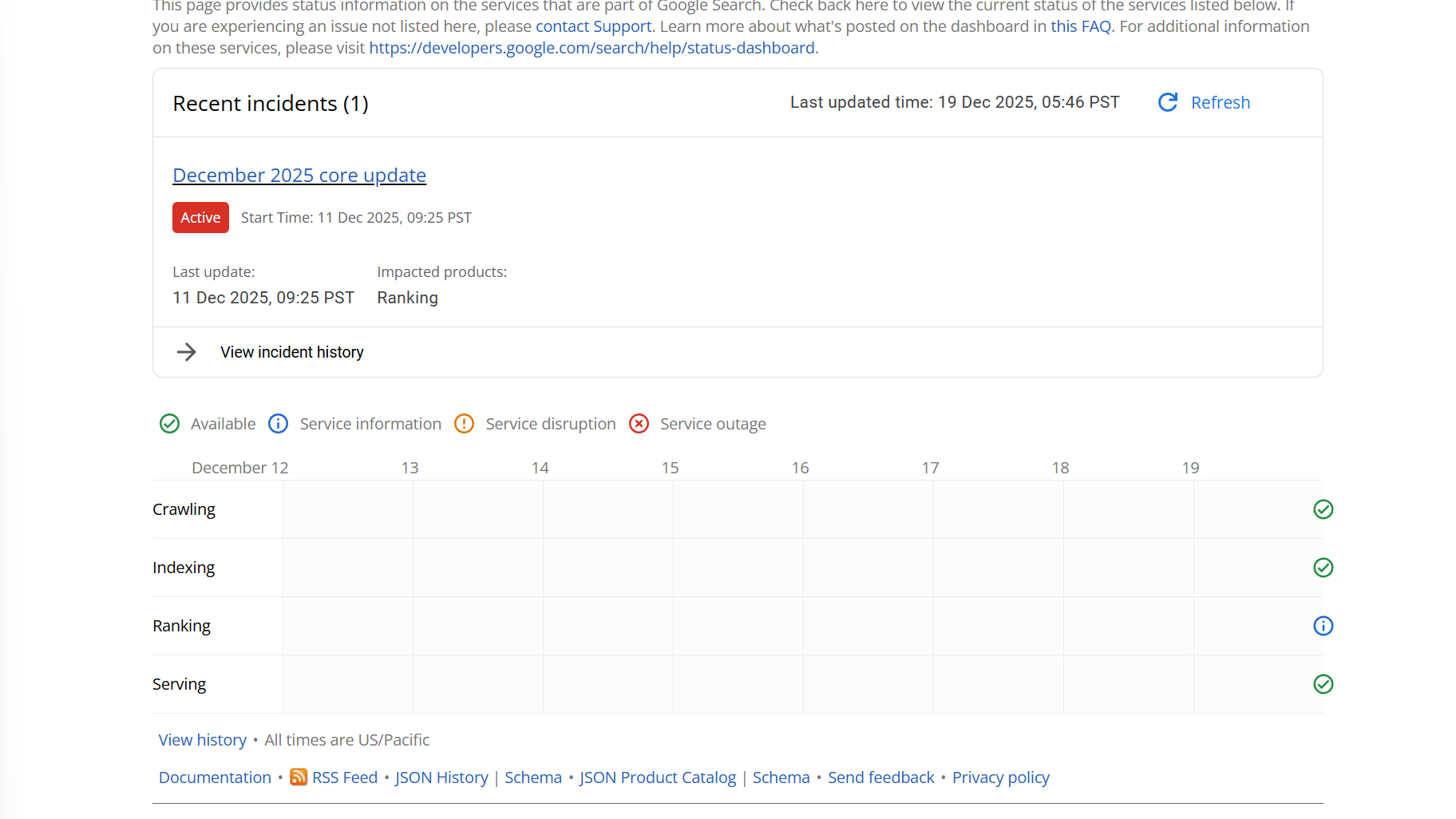Screen dimensions: 1456x819
Task: Expand View incident history
Action: [292, 352]
